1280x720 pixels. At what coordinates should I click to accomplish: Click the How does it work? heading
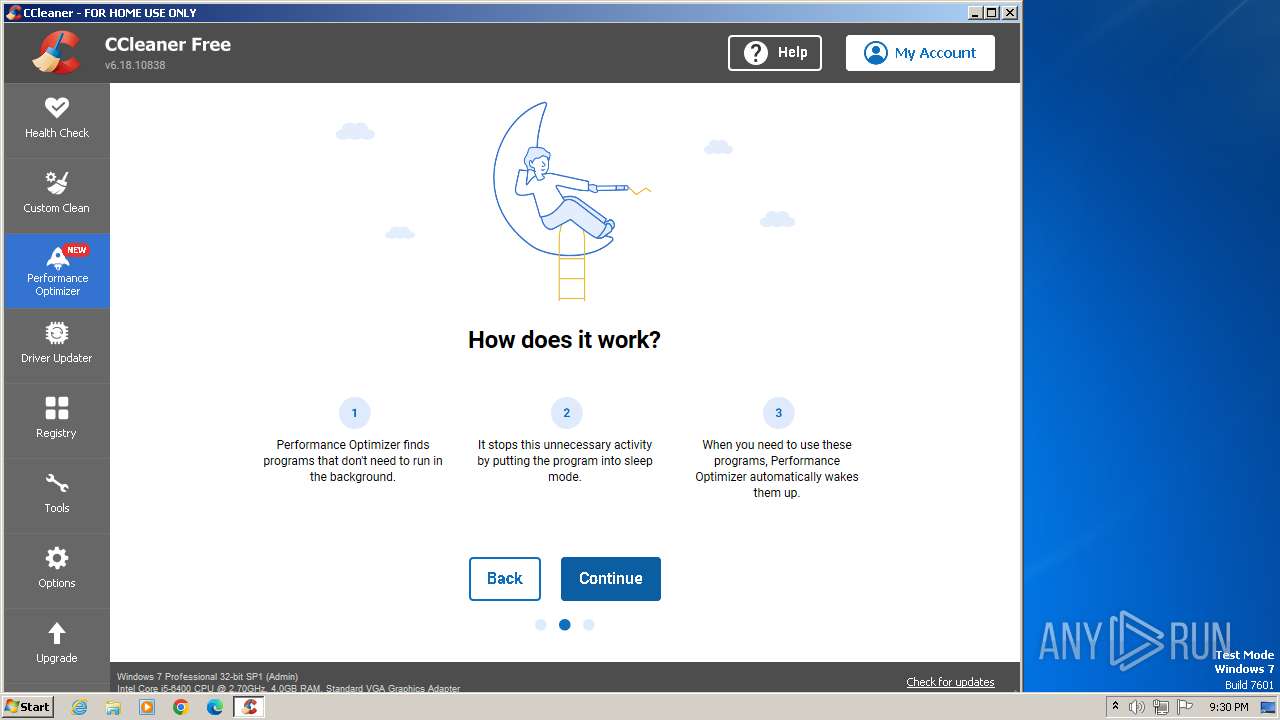[x=564, y=340]
